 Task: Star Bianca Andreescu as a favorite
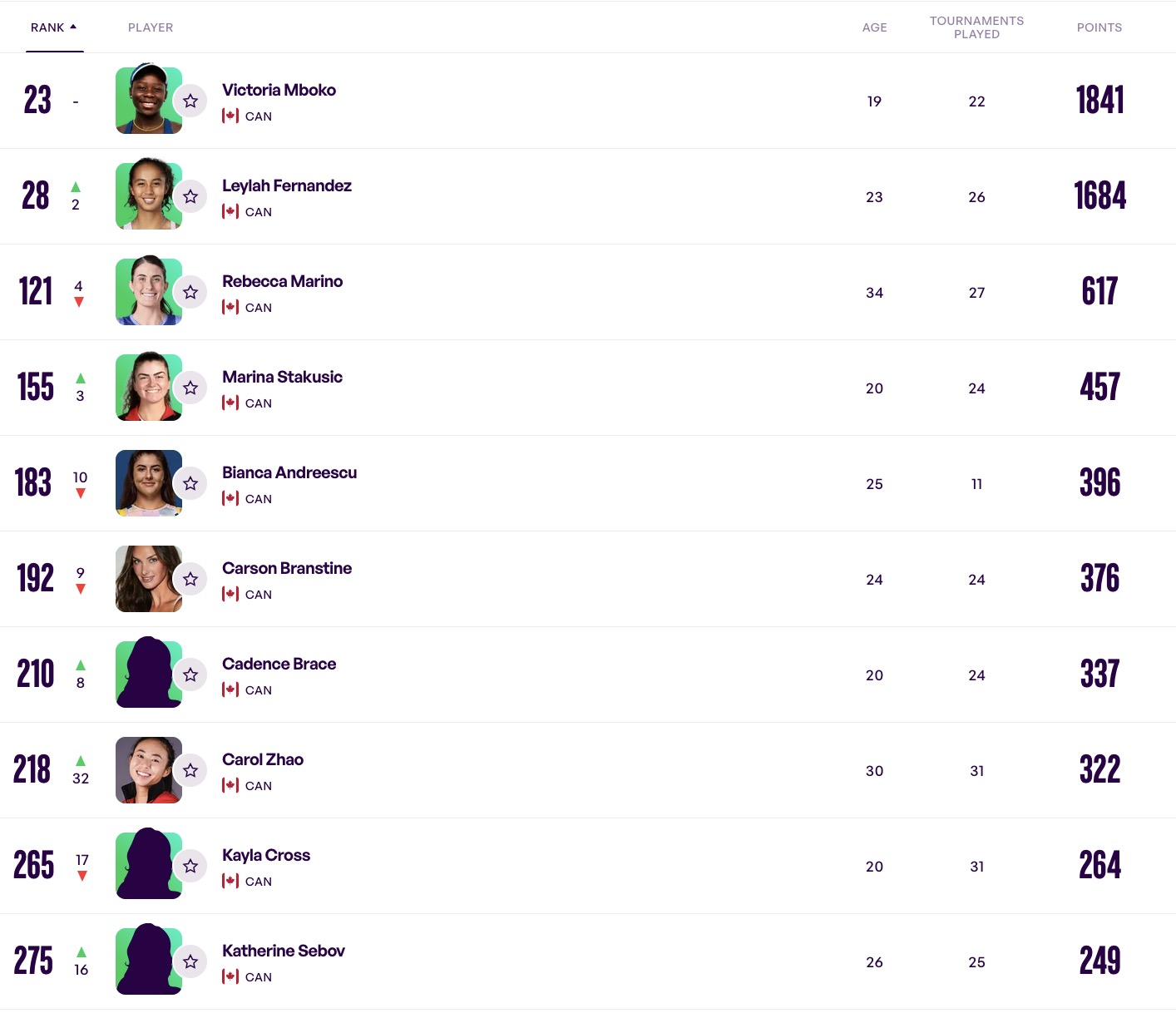190,483
